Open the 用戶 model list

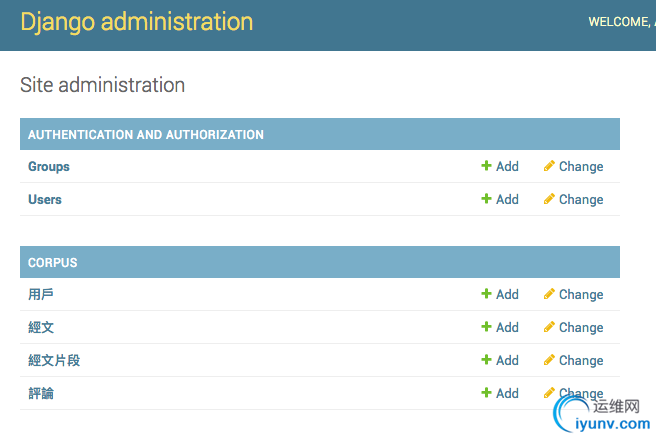[41, 295]
